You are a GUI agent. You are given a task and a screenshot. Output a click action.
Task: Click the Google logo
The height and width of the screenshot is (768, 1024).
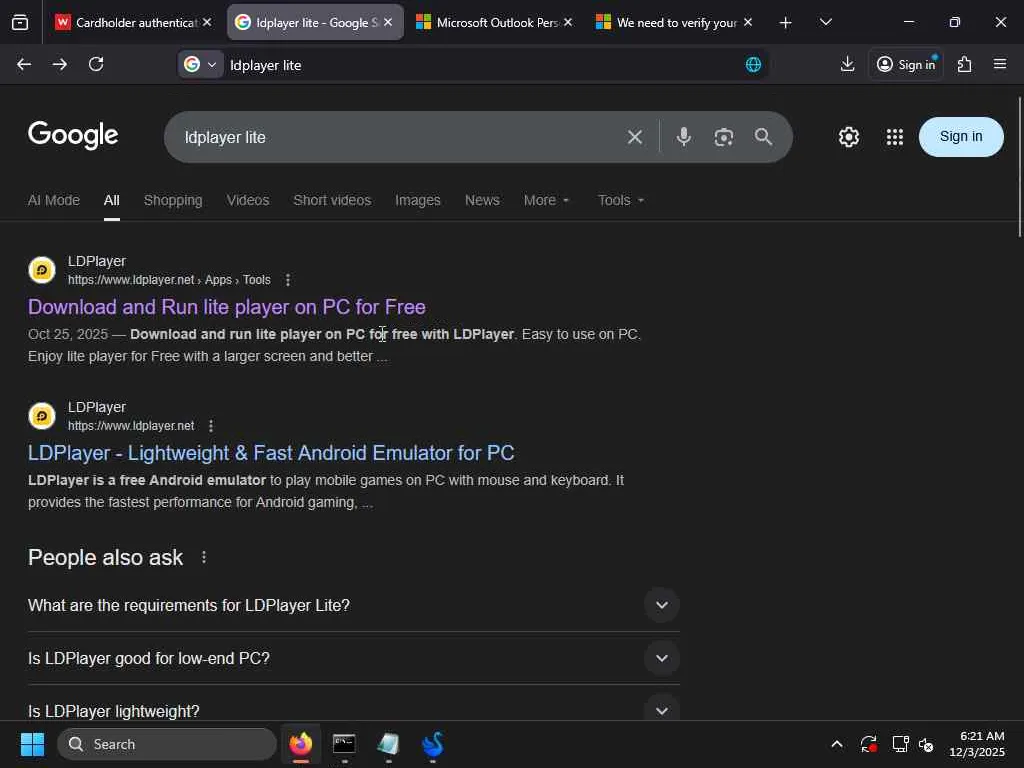[73, 135]
